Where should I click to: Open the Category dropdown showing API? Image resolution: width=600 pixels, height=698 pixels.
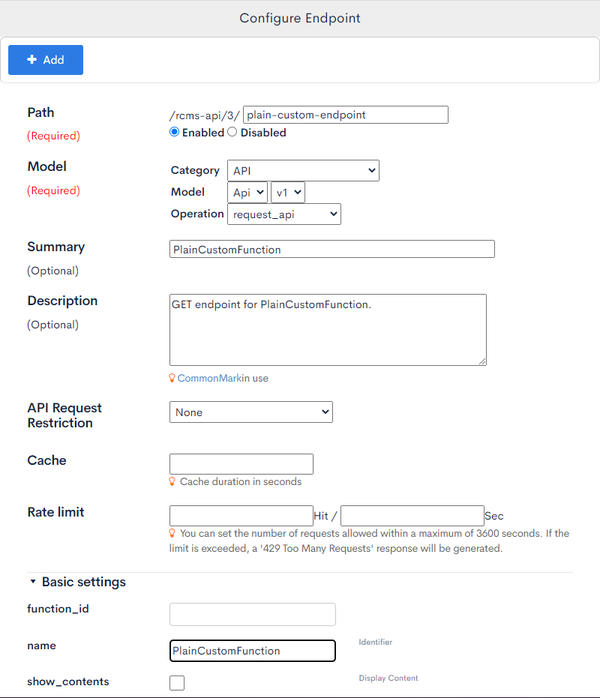[x=303, y=170]
